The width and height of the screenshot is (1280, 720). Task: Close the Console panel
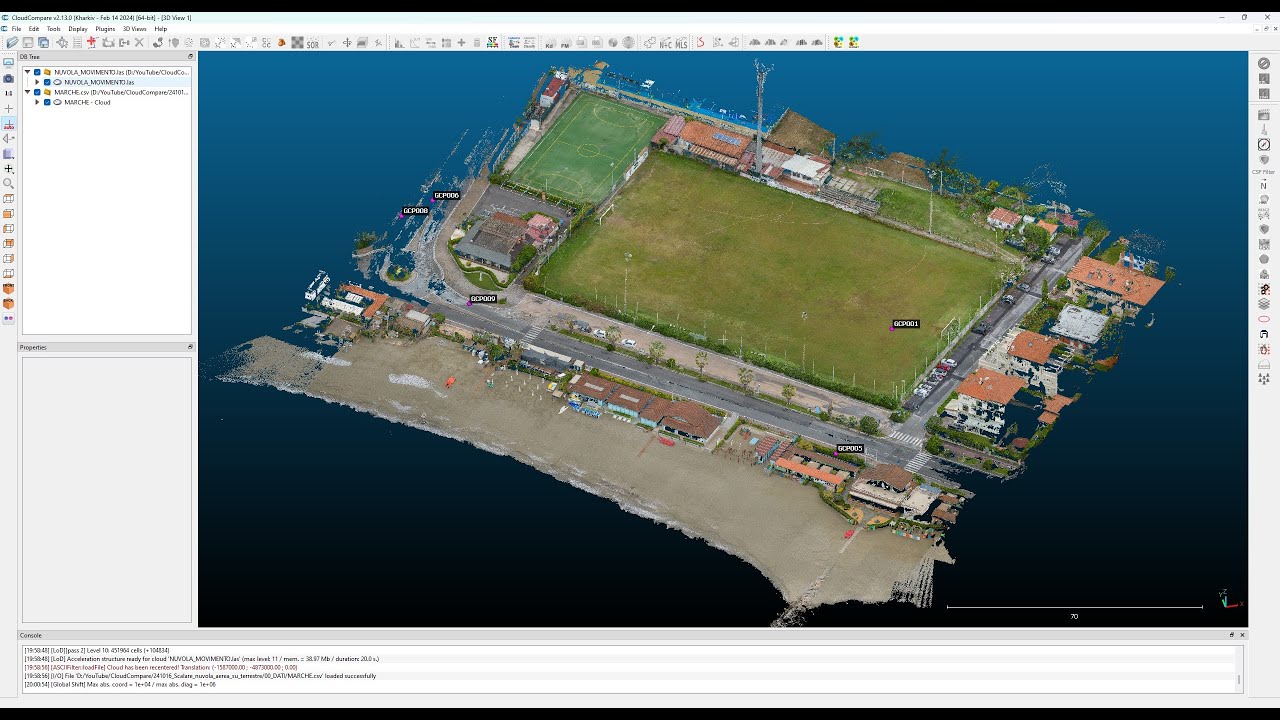tap(1243, 635)
